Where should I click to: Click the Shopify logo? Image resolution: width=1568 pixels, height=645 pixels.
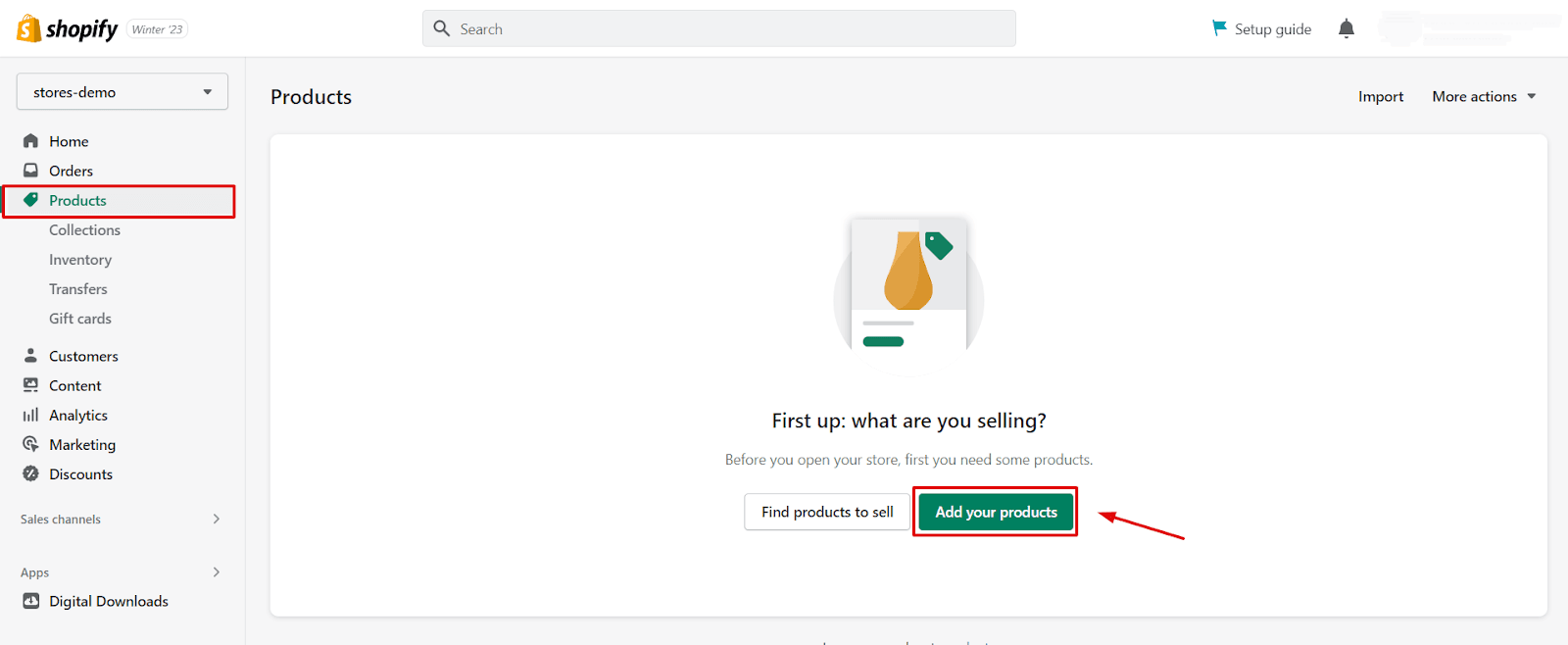coord(67,29)
